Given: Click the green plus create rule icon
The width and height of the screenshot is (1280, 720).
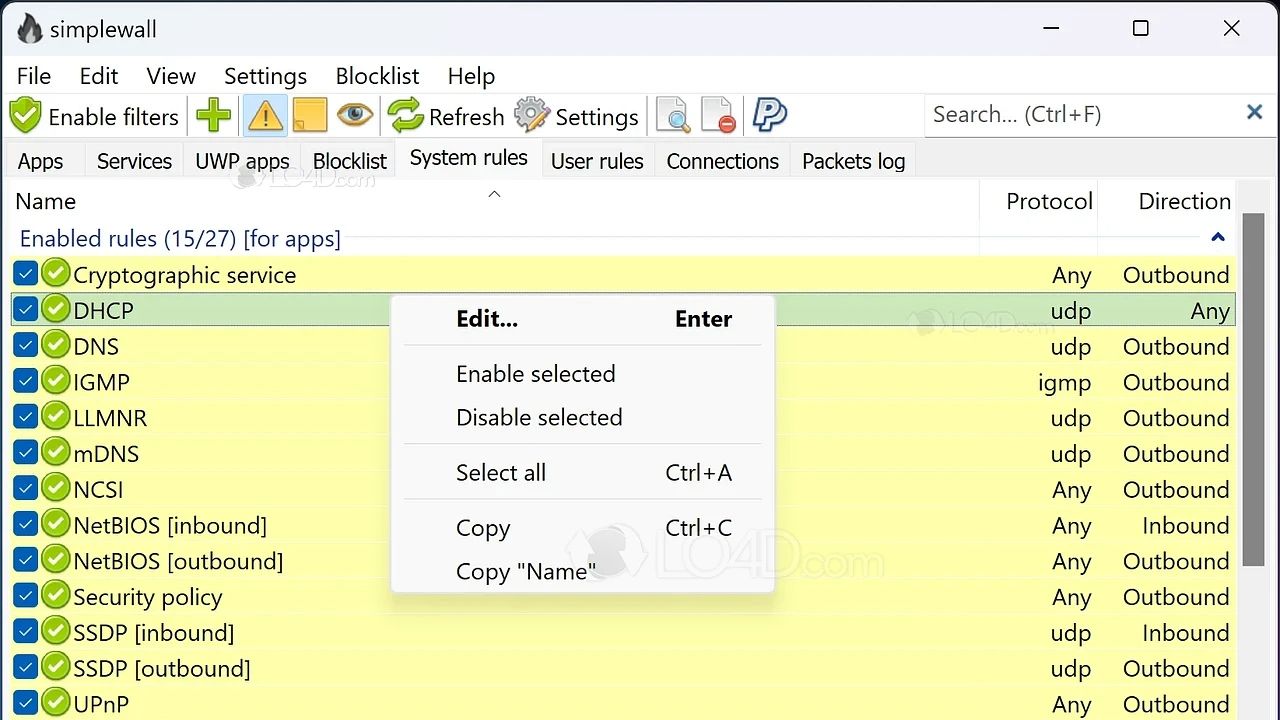Looking at the screenshot, I should (x=214, y=116).
